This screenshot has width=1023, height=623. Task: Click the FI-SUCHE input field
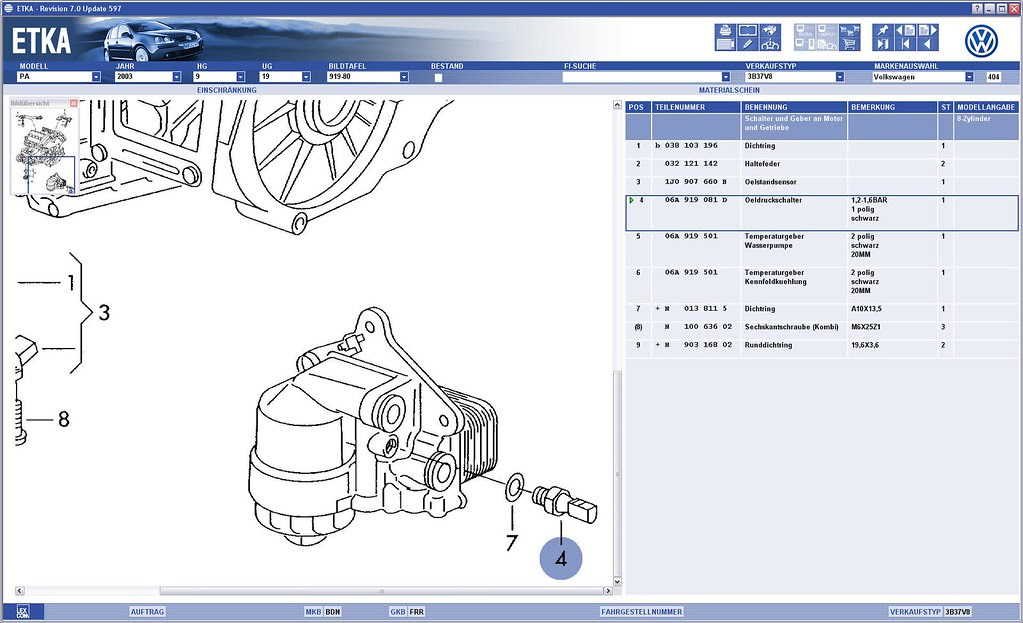tap(641, 77)
